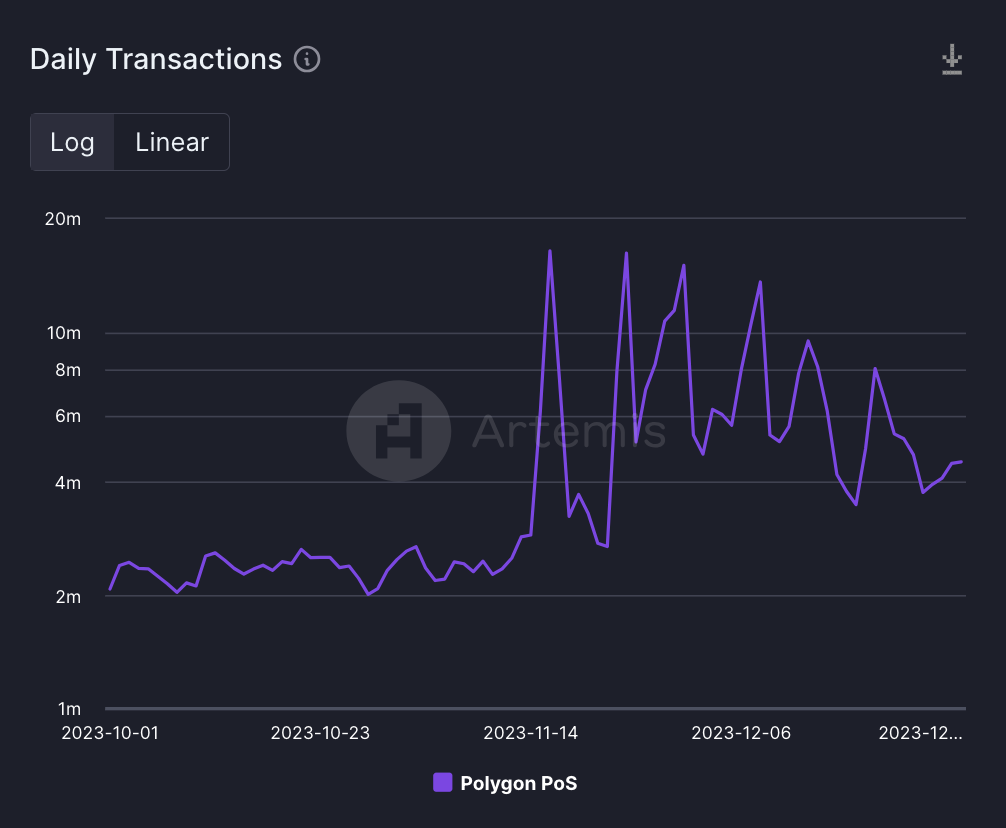
Task: Click the 6m y-axis label
Action: coord(66,416)
